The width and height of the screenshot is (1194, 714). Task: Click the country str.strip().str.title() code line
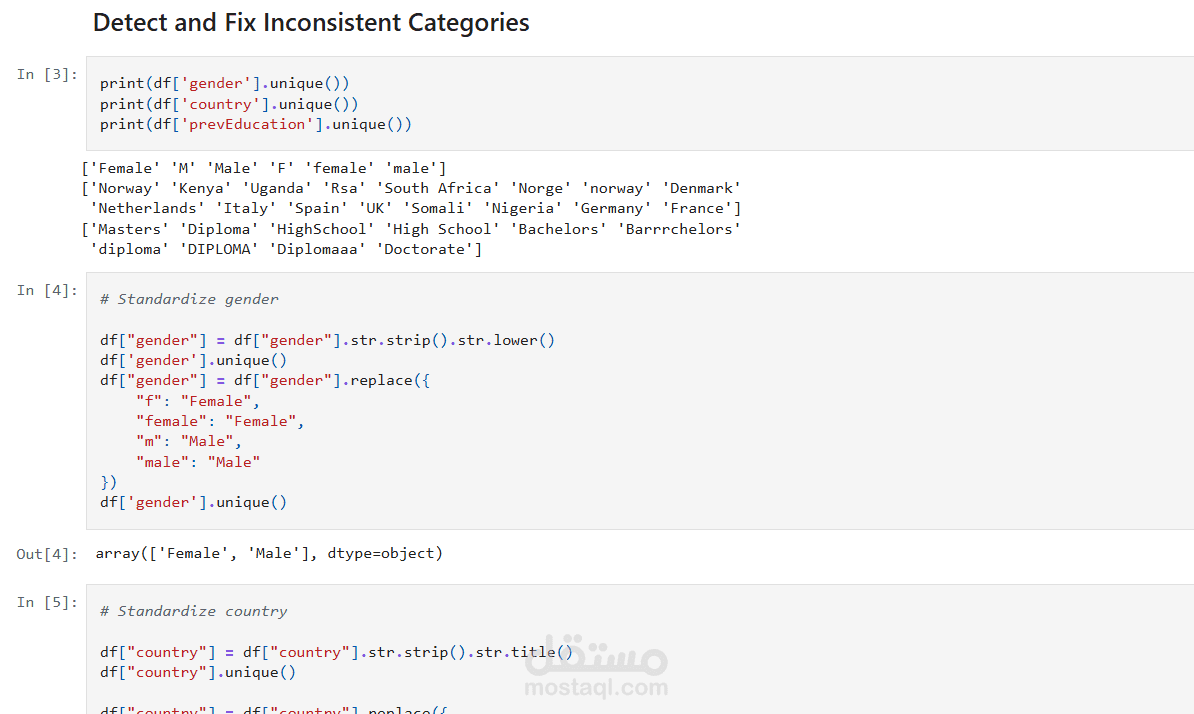point(336,652)
